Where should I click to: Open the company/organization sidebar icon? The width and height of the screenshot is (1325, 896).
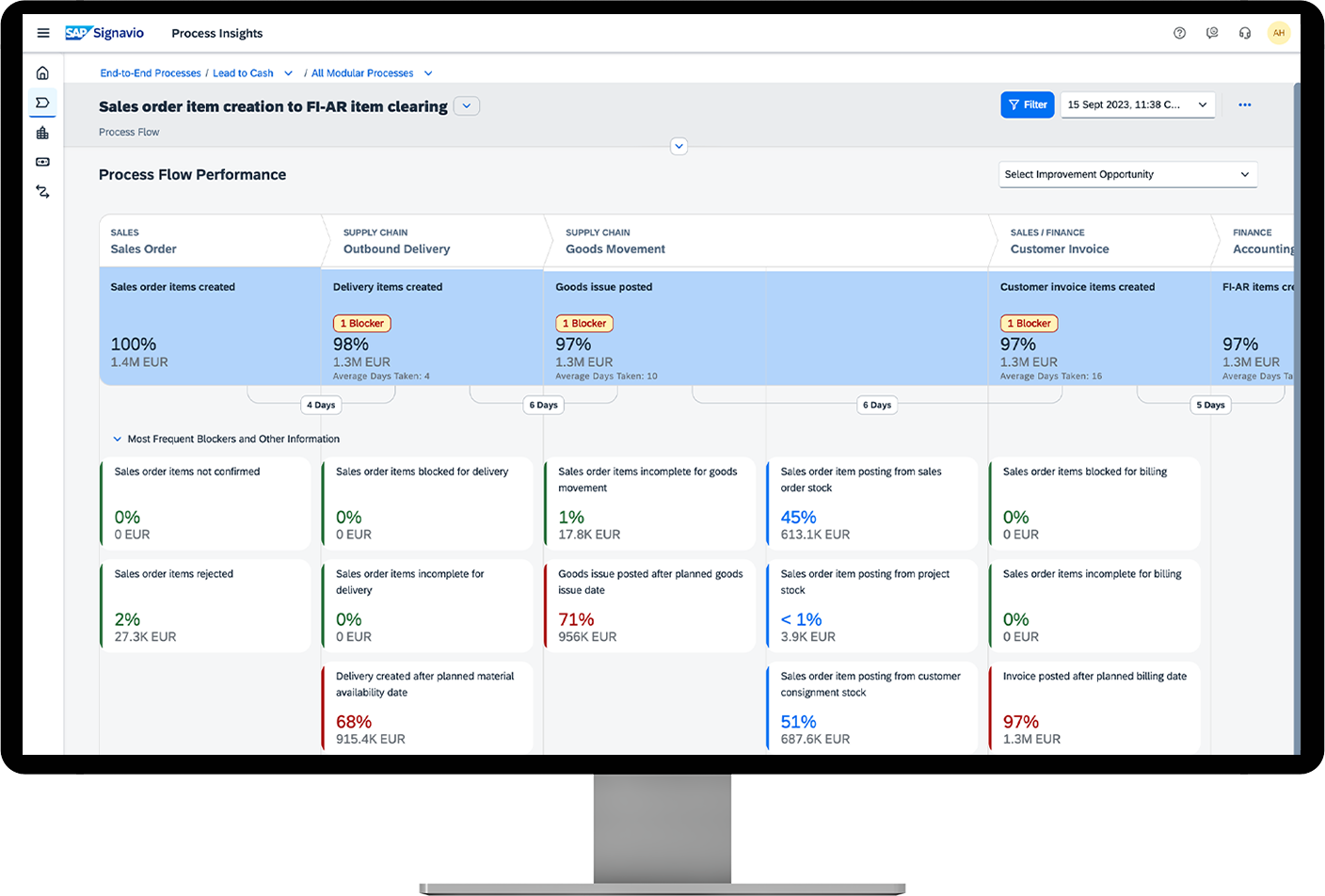point(42,133)
